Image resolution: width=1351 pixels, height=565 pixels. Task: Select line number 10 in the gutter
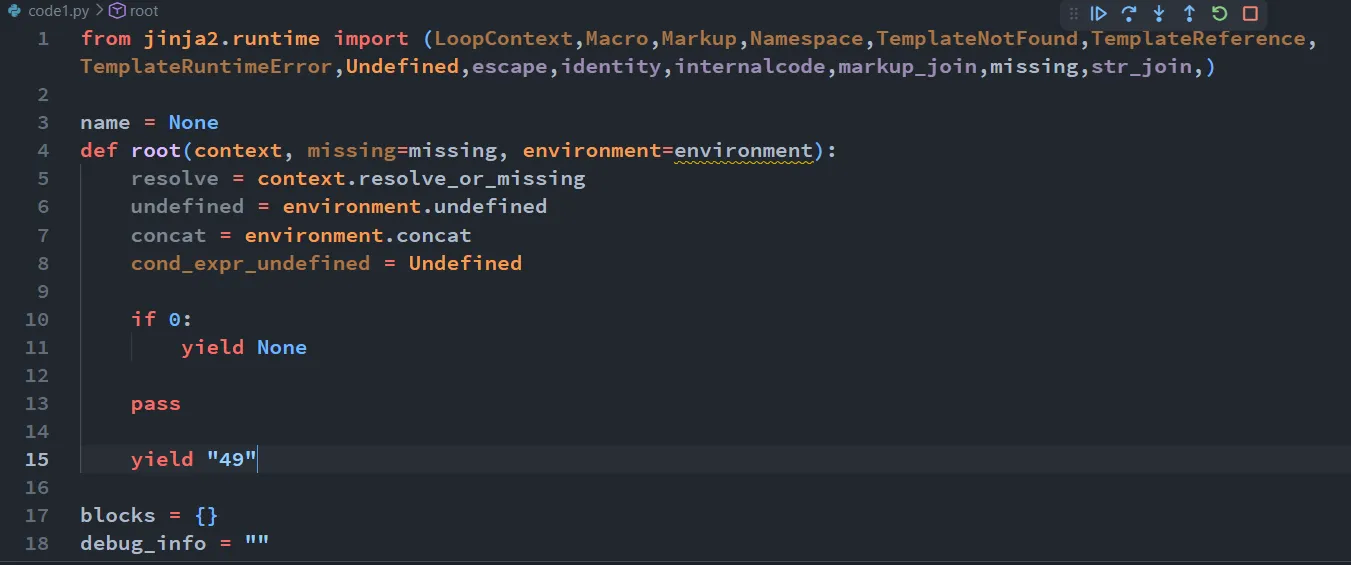point(37,319)
